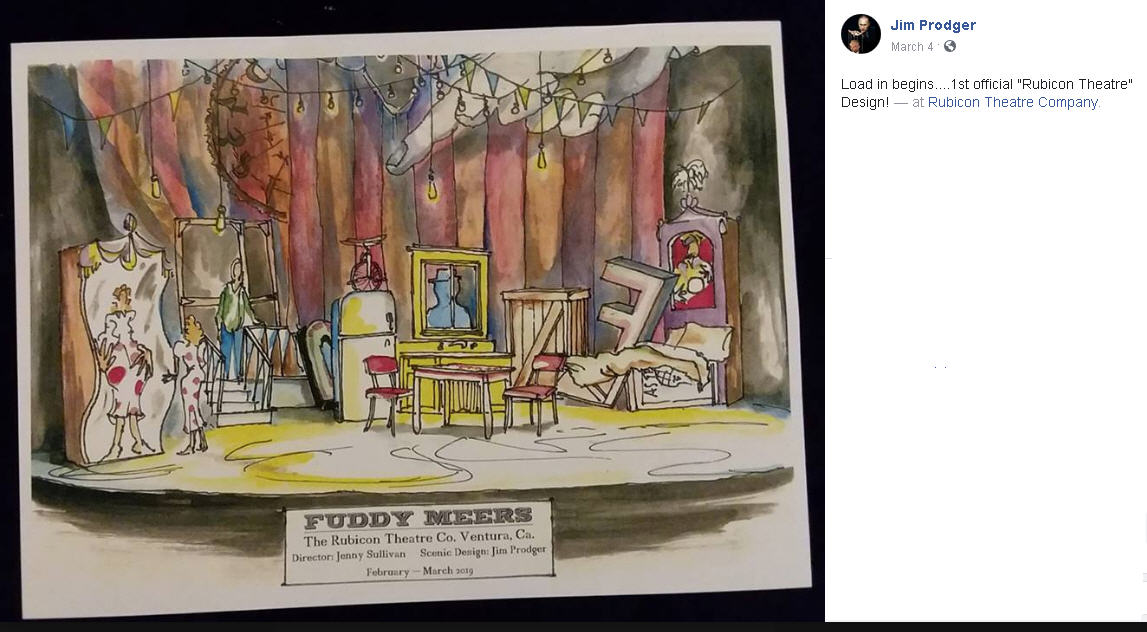Open Jim Prodger's profile picture avatar
1147x632 pixels.
pyautogui.click(x=860, y=34)
